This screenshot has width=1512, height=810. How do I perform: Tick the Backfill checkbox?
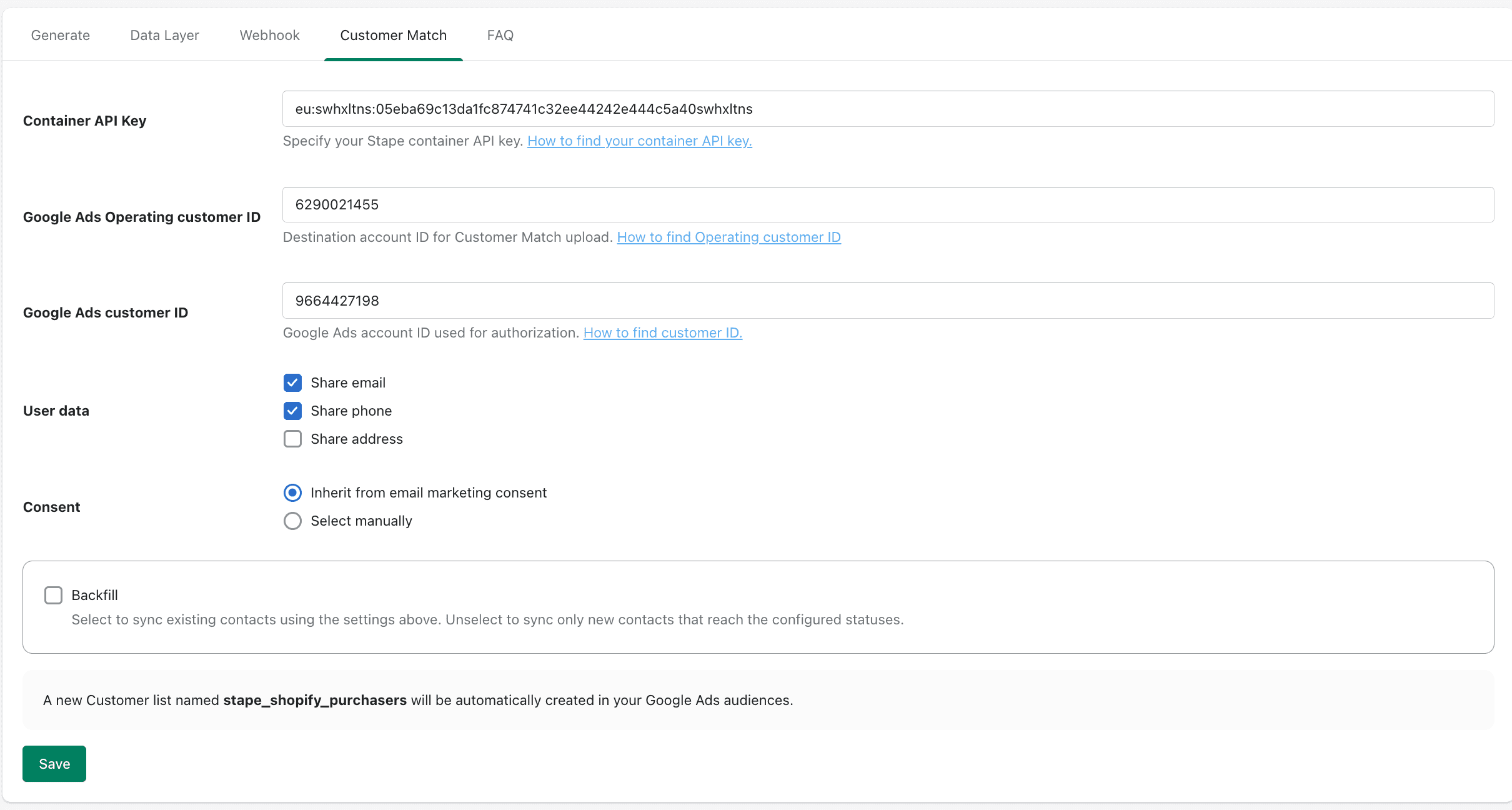54,595
